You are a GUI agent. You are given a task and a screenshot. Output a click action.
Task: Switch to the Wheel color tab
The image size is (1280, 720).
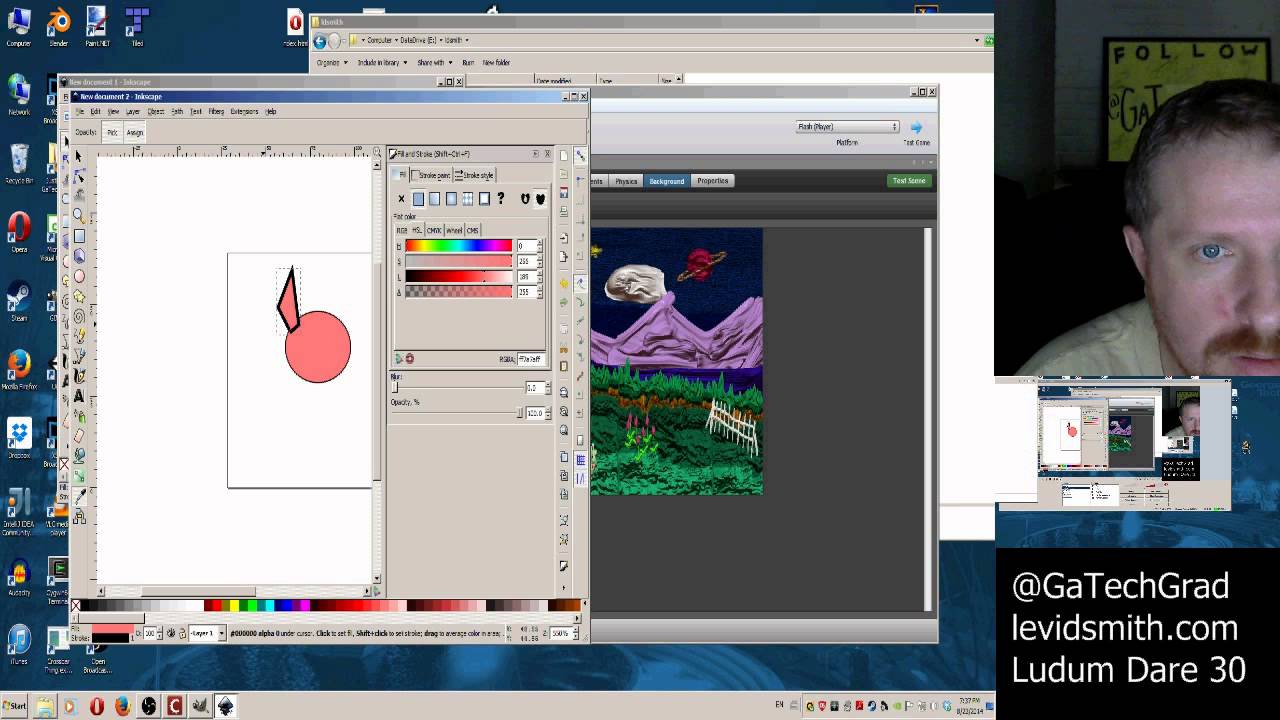(x=454, y=230)
